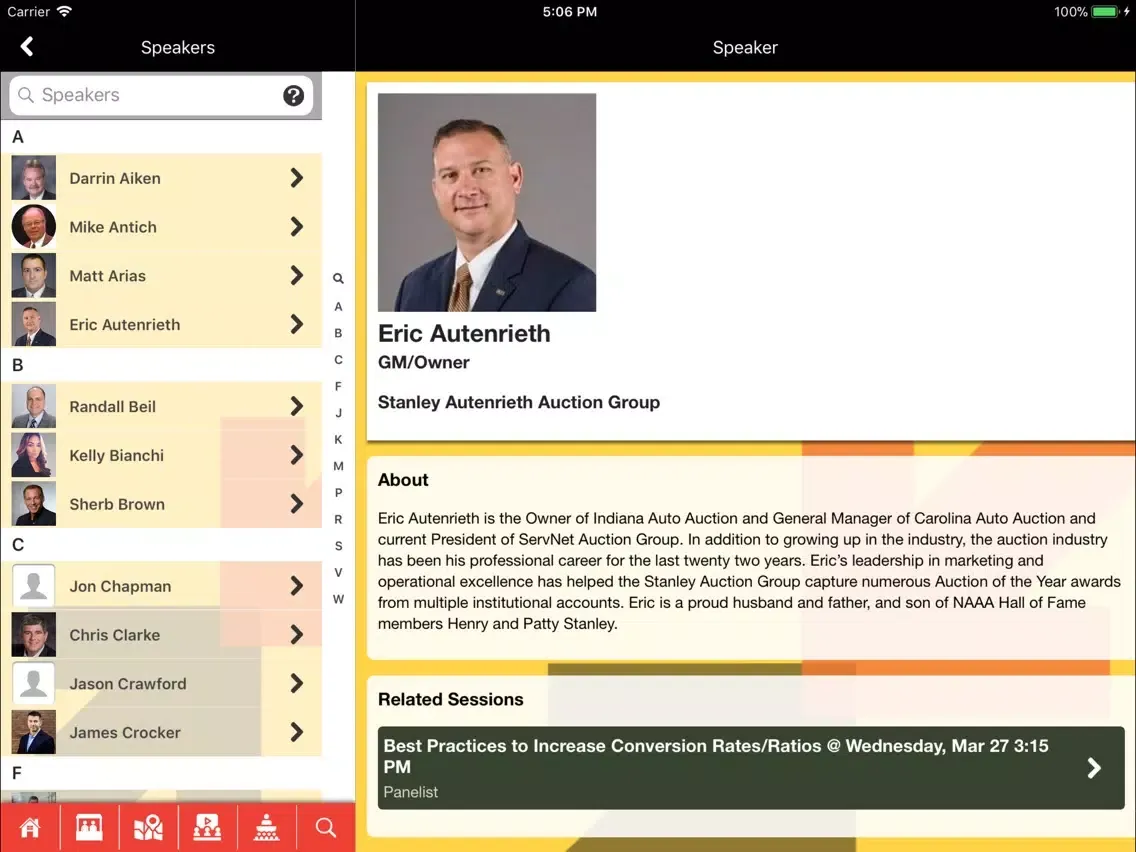The width and height of the screenshot is (1136, 852).
Task: Open Jon Chapman's chevron arrow
Action: click(296, 585)
